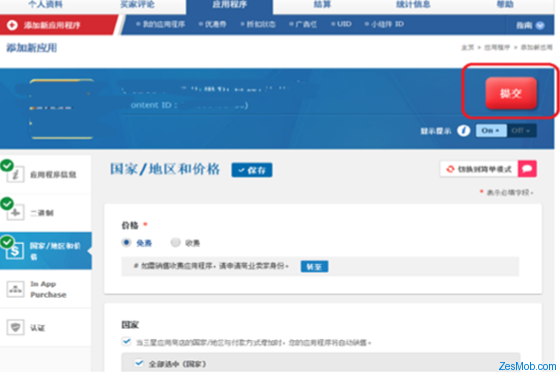Click the round info icon beside 显示提示

[x=464, y=131]
